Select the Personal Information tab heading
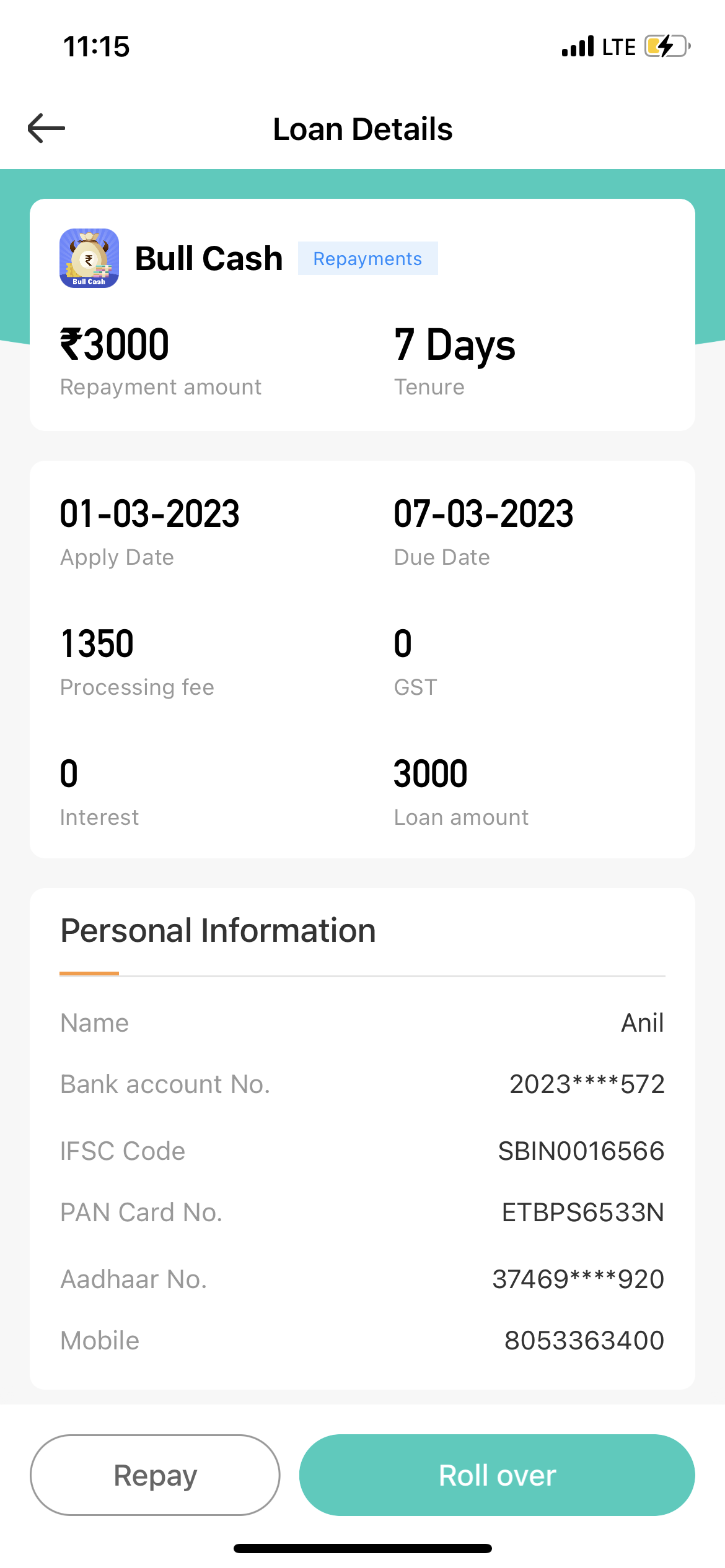The width and height of the screenshot is (725, 1568). [218, 931]
